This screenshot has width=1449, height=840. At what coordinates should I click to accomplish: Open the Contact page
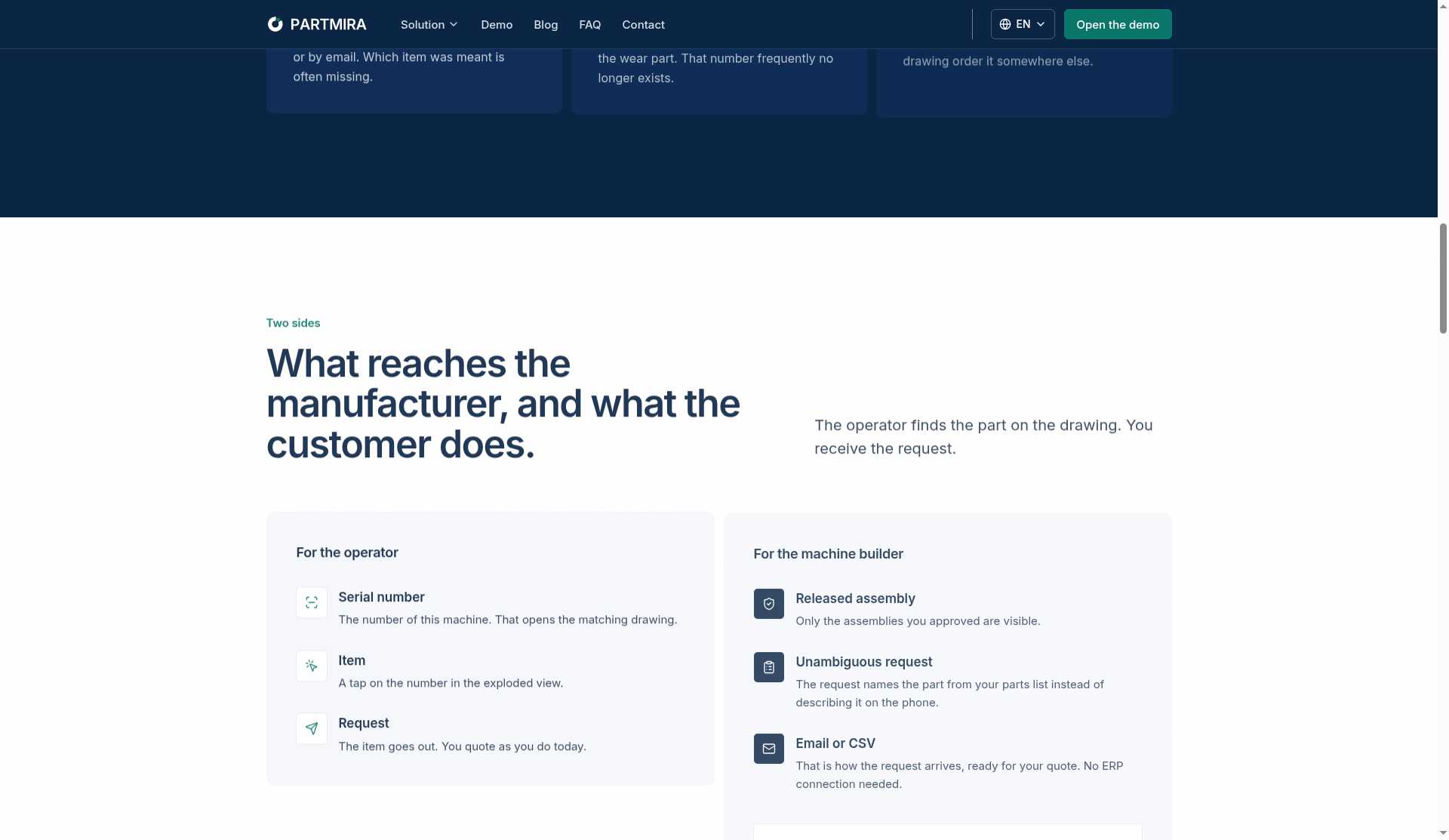click(643, 24)
